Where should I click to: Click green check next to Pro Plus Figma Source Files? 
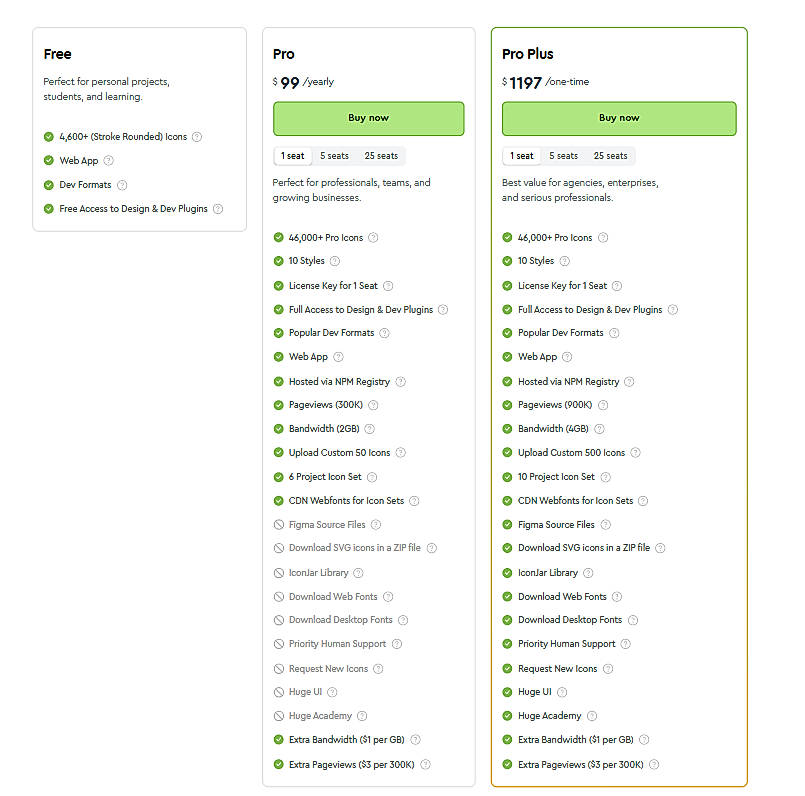(507, 524)
